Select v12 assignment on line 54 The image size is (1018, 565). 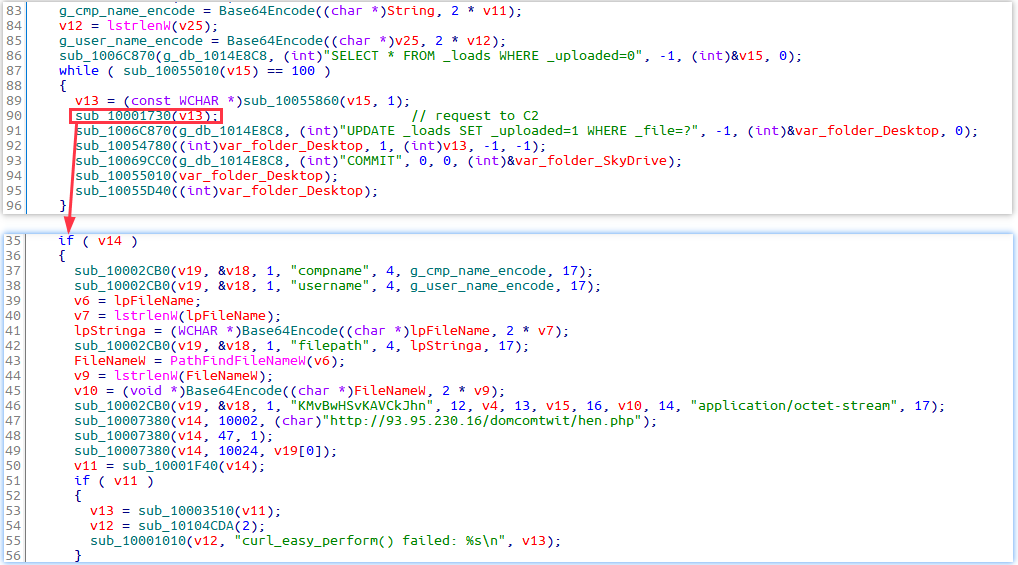(102, 525)
